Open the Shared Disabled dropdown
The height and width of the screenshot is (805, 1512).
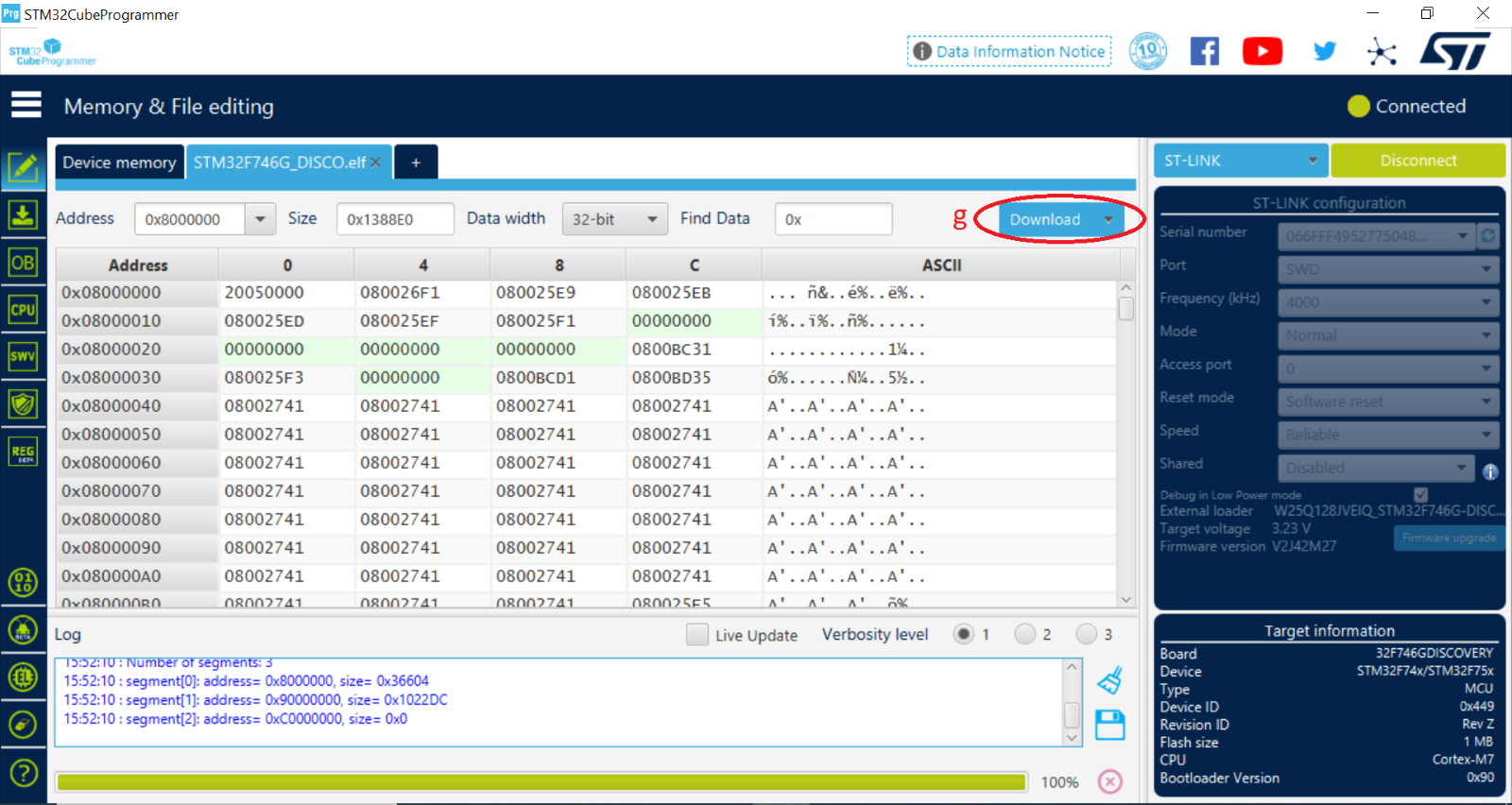1376,468
